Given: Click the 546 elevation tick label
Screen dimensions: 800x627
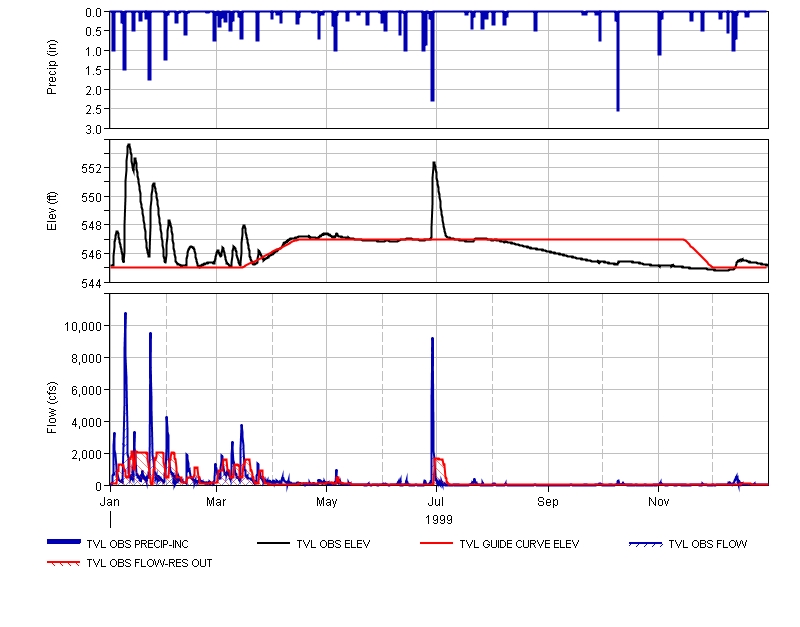Looking at the screenshot, I should click(91, 254).
